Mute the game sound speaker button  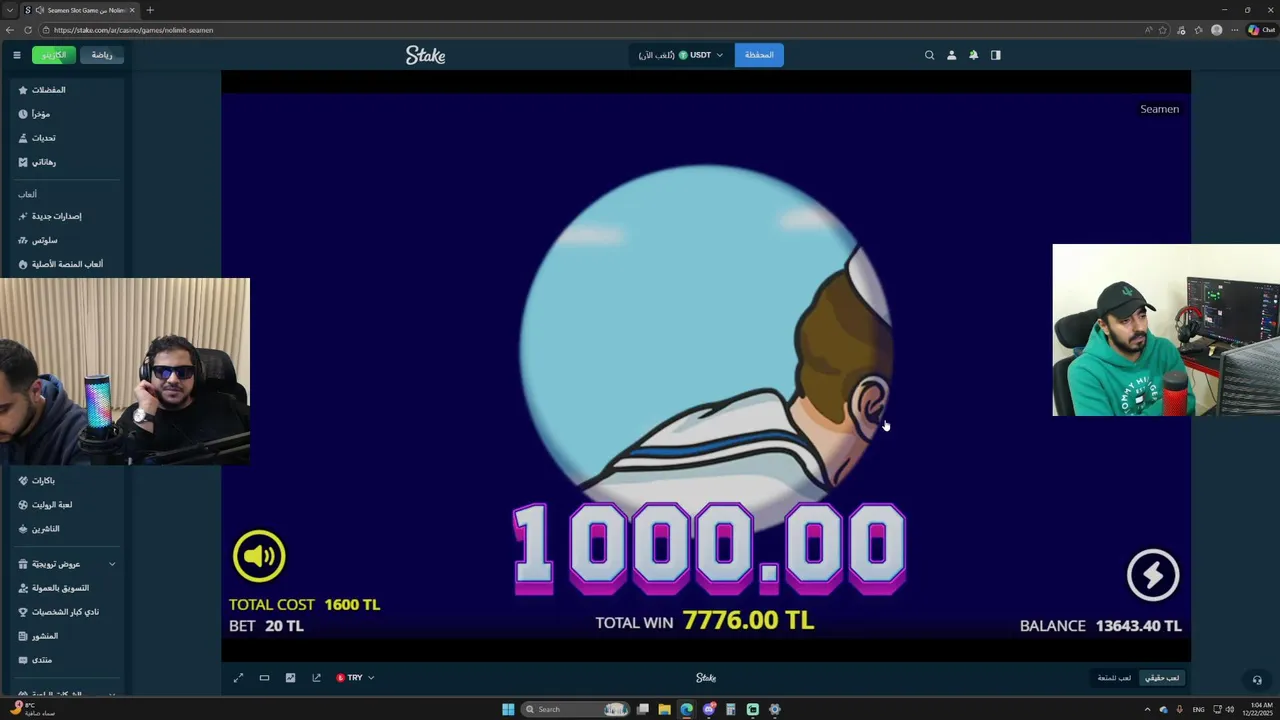click(259, 556)
